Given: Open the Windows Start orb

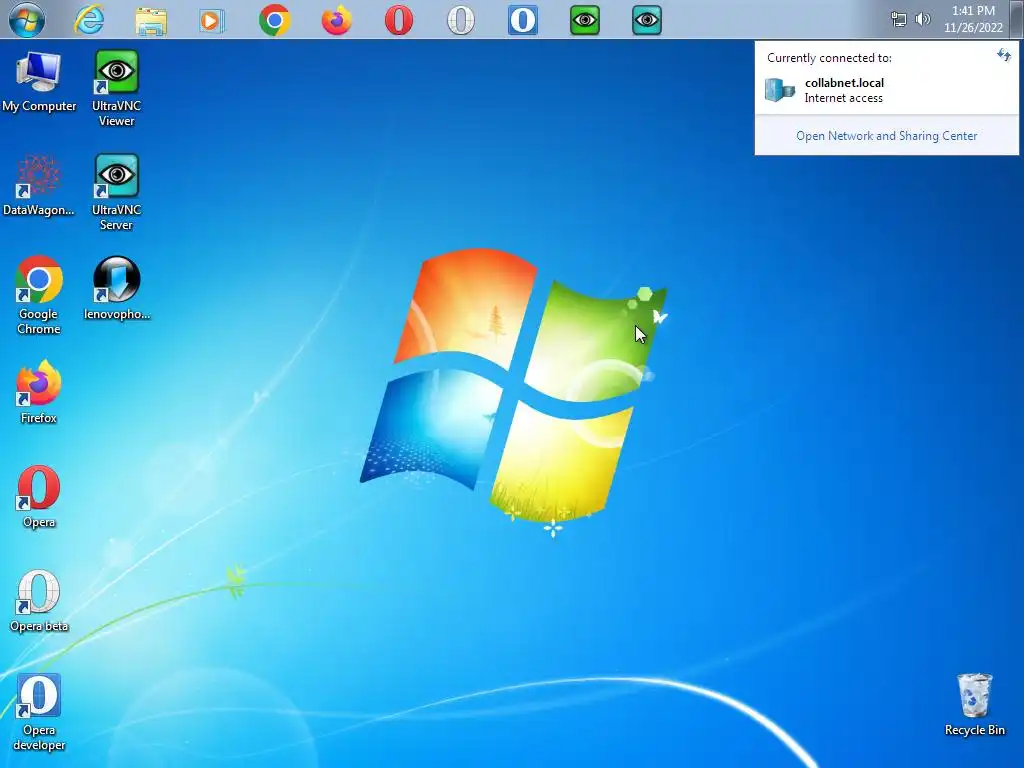Looking at the screenshot, I should click(x=27, y=20).
